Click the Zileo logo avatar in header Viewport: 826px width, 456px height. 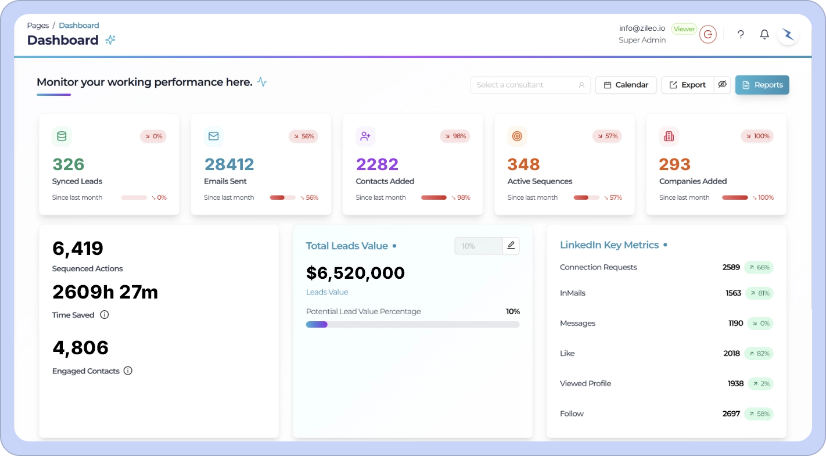tap(789, 34)
